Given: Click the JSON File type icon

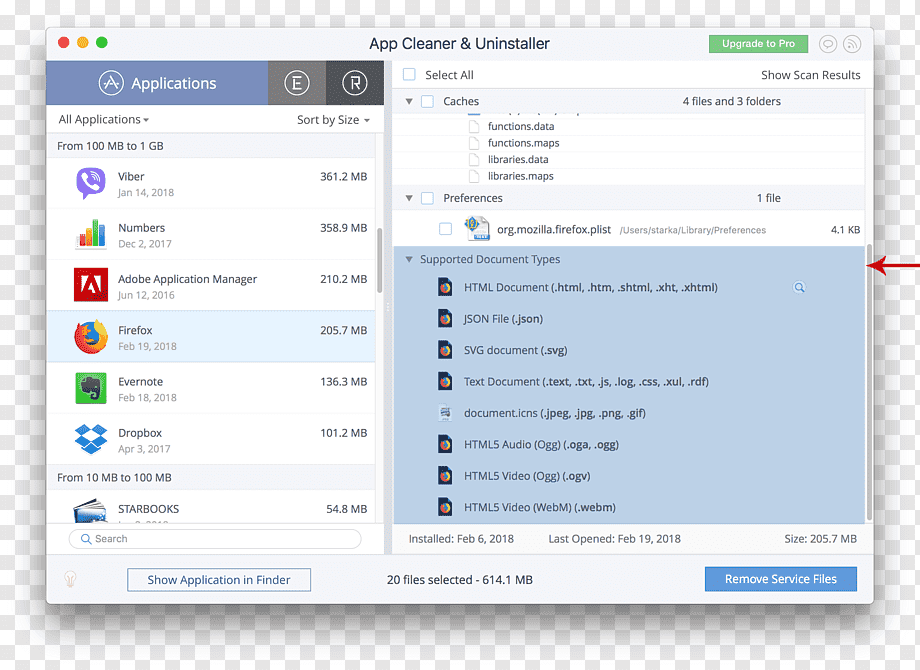Looking at the screenshot, I should tap(445, 319).
